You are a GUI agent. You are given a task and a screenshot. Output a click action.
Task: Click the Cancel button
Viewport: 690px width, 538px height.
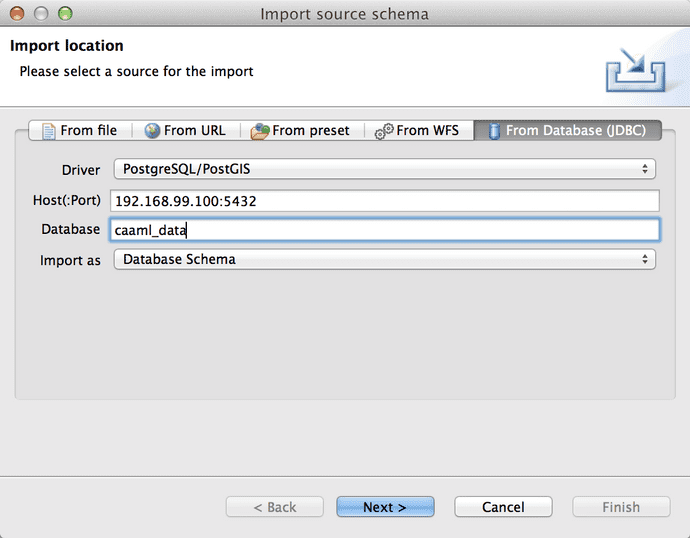[x=503, y=507]
